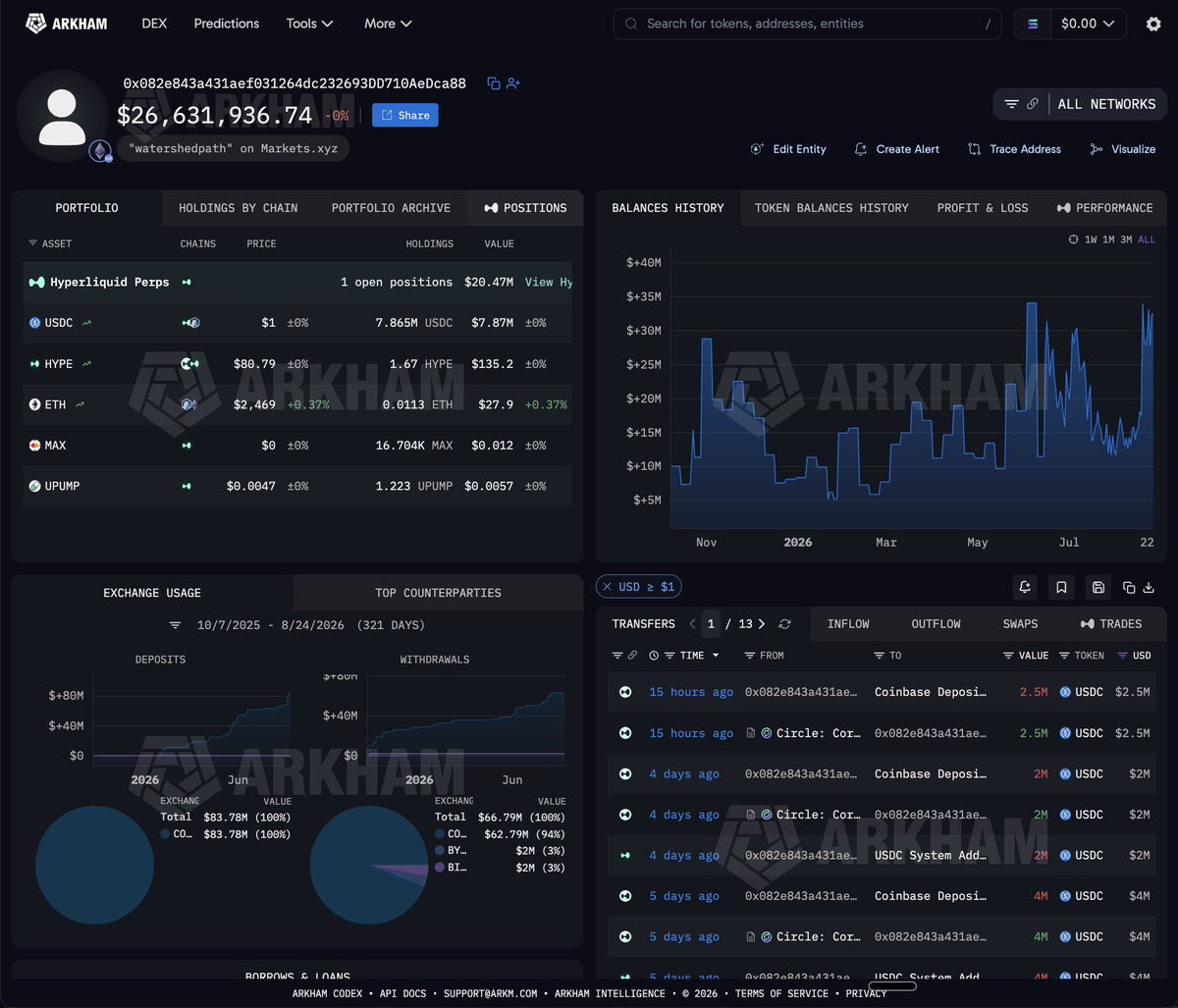
Task: Refresh transfers list with the reload icon
Action: point(784,624)
